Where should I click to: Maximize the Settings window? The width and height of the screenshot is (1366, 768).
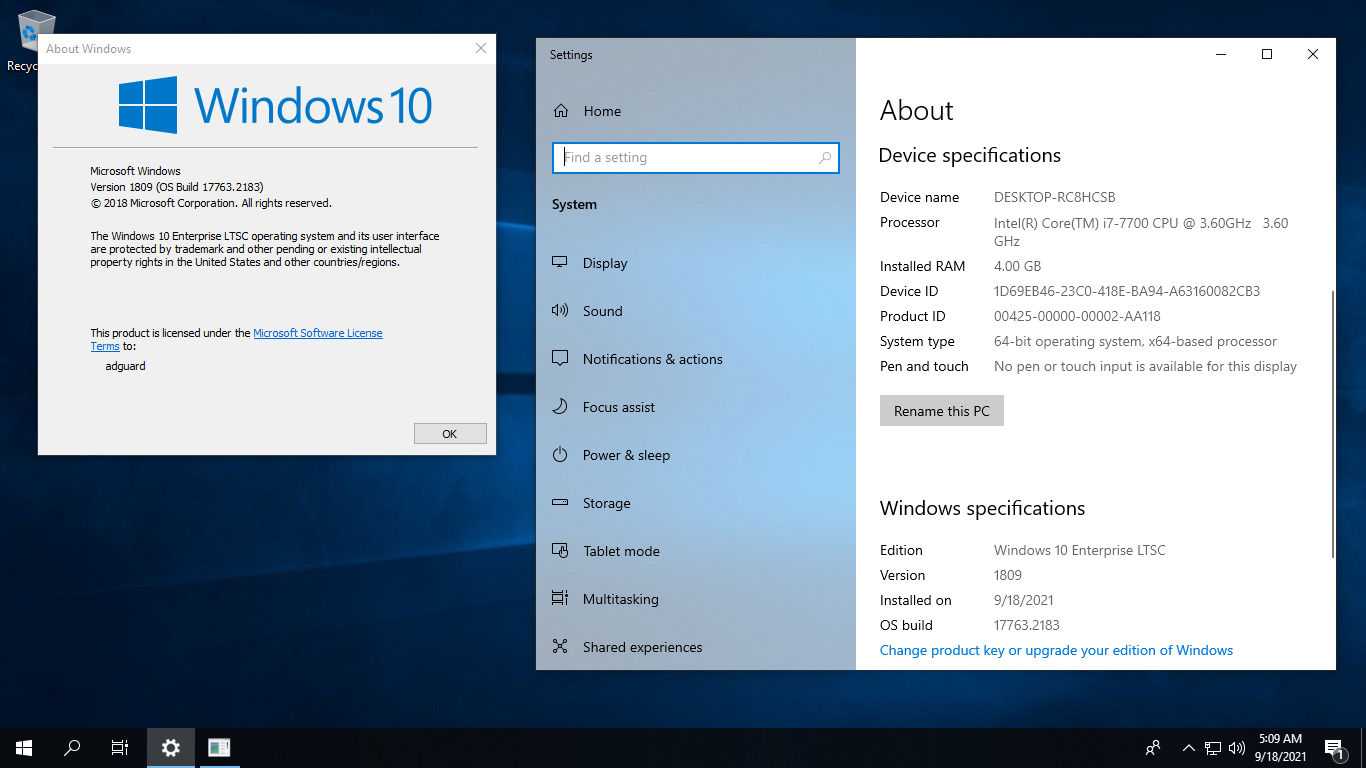pyautogui.click(x=1267, y=55)
